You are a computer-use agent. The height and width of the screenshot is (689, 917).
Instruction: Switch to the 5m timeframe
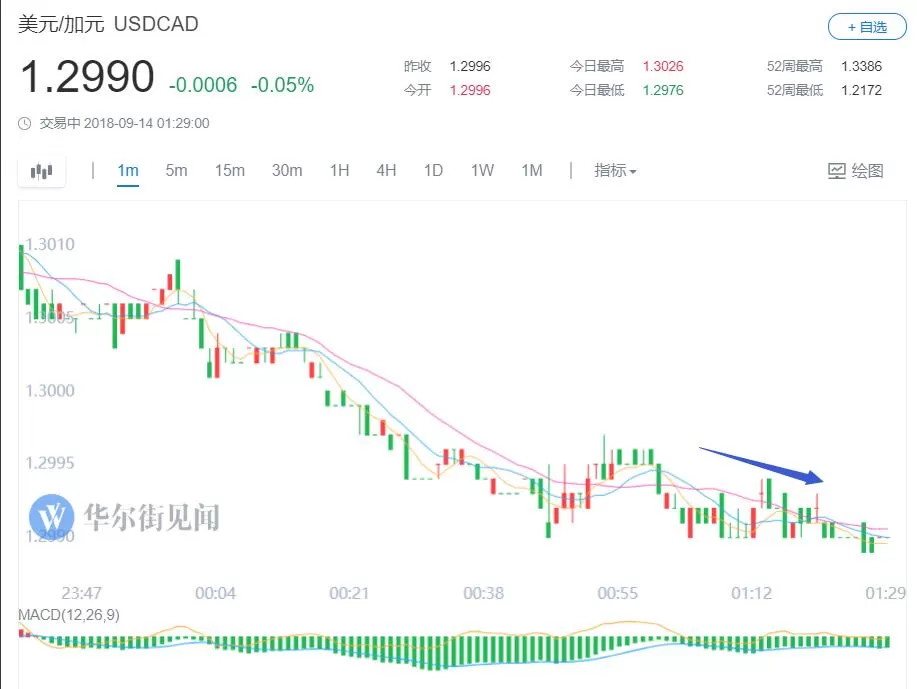click(x=176, y=171)
